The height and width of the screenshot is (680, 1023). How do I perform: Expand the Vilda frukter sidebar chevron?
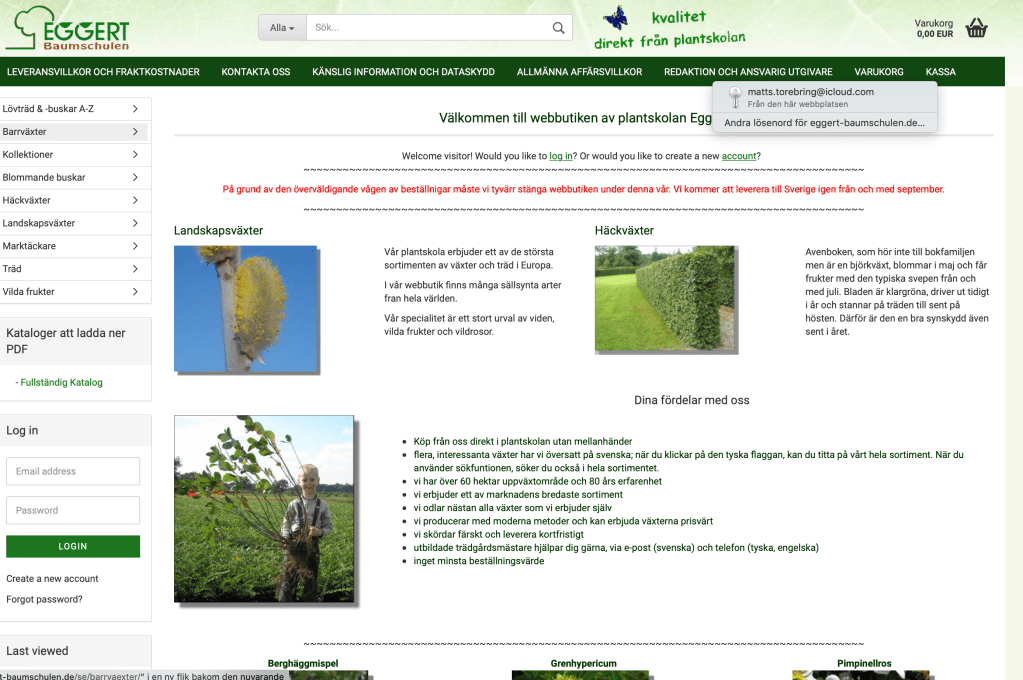coord(135,292)
